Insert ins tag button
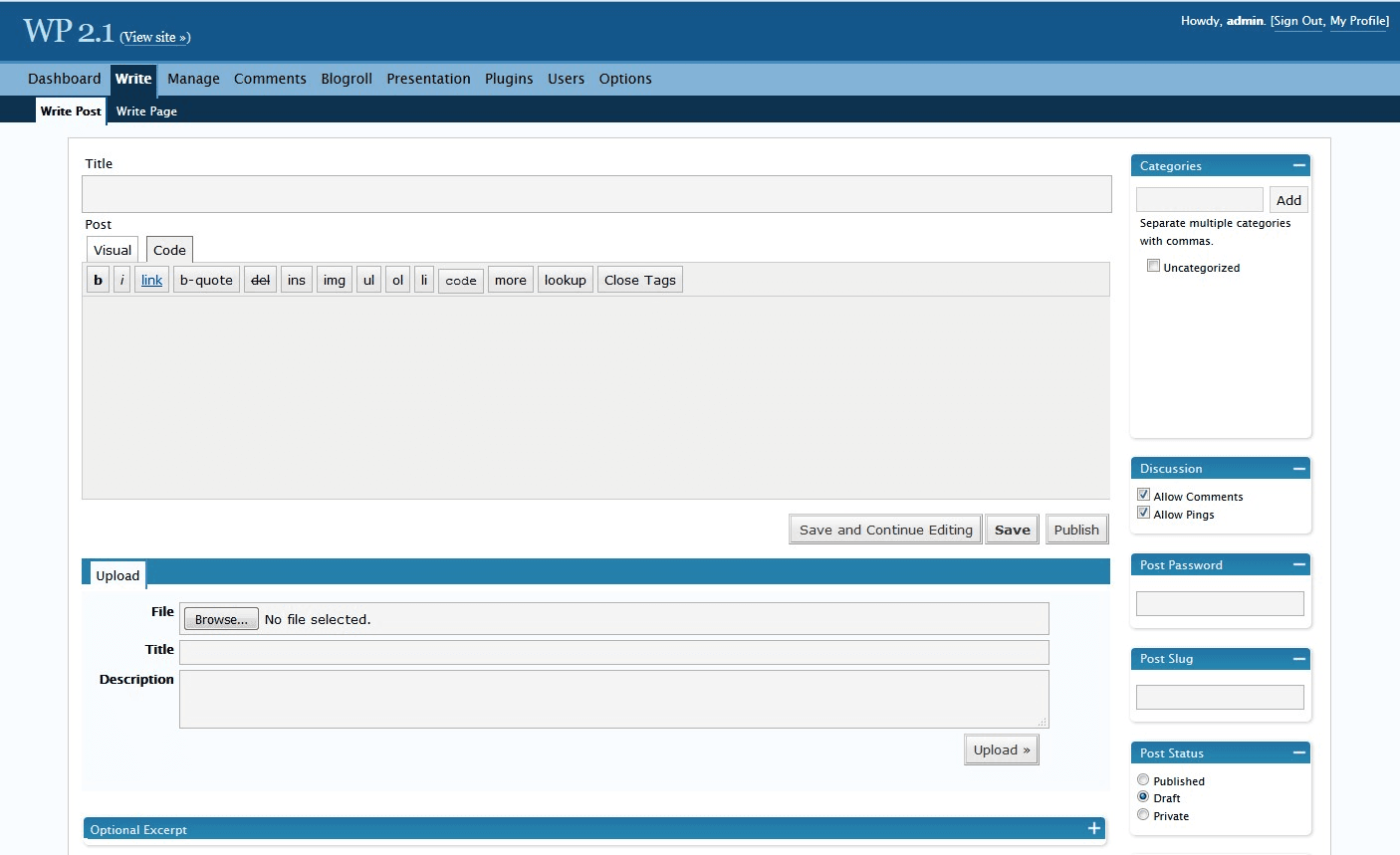 pyautogui.click(x=297, y=280)
